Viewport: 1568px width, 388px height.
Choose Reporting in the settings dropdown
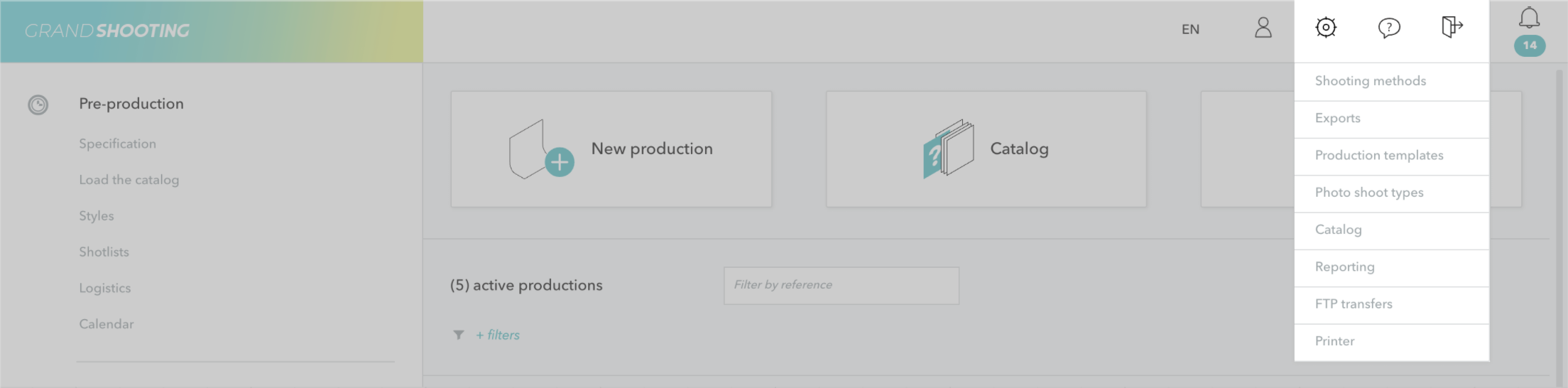pyautogui.click(x=1391, y=268)
